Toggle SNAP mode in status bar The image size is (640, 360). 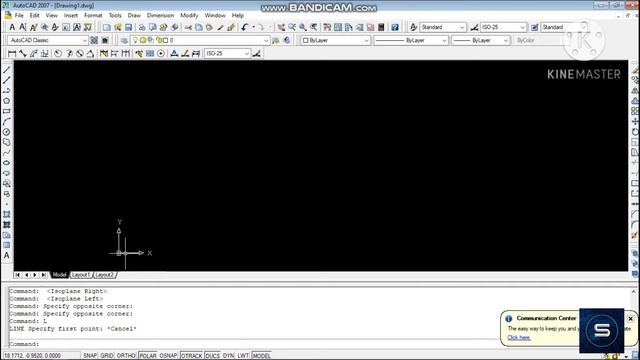90,356
